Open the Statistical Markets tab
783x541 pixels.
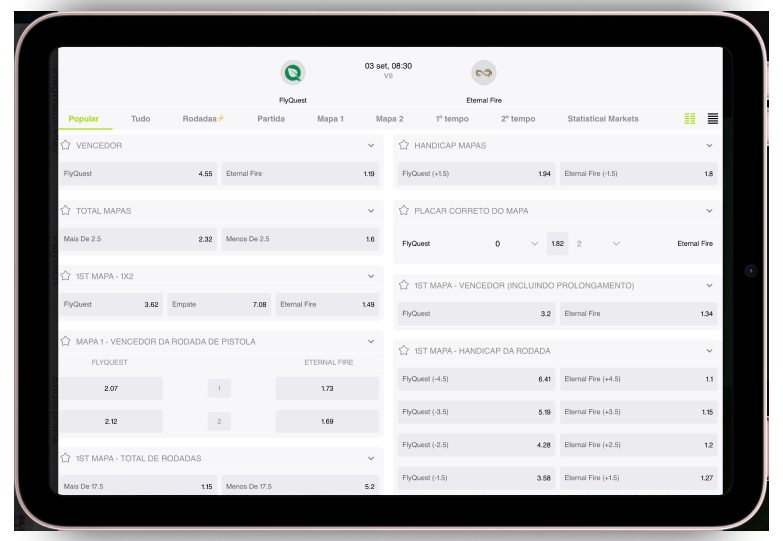[603, 119]
